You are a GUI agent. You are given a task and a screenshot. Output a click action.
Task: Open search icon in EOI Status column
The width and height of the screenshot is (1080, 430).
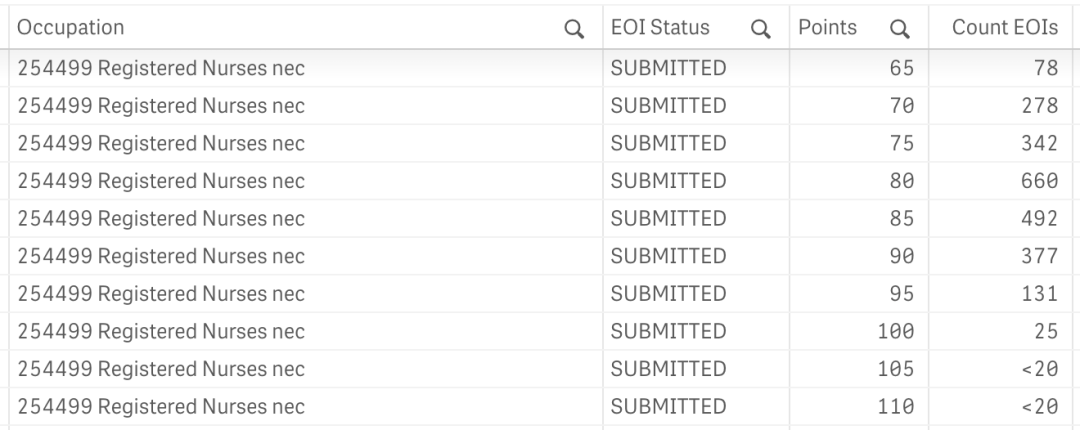(760, 28)
